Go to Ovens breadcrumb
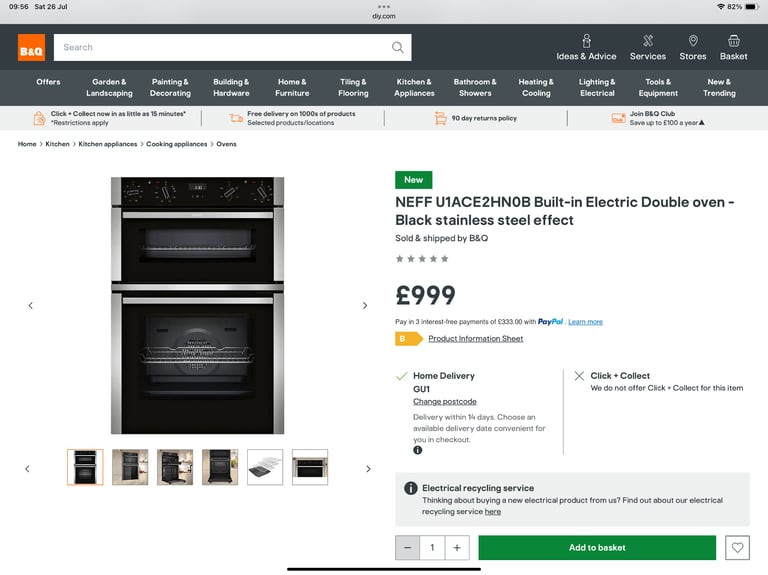Screen dimensions: 768x575 (x=226, y=144)
